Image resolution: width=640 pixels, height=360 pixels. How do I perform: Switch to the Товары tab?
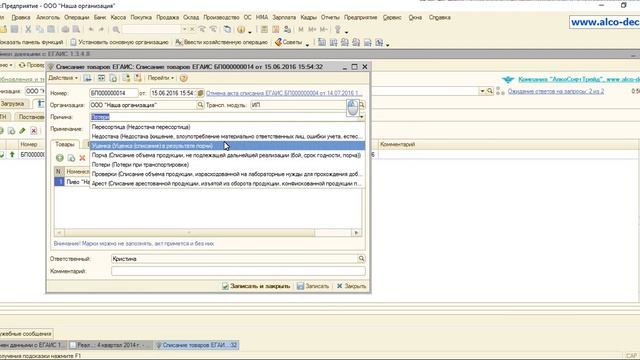point(64,144)
